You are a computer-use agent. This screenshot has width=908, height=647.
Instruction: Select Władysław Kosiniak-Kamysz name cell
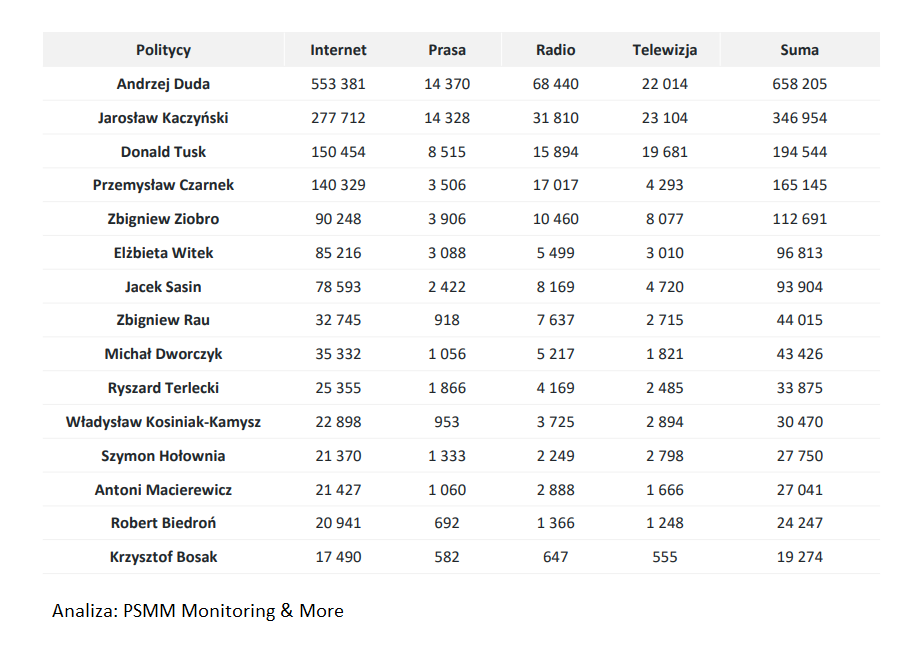click(163, 422)
